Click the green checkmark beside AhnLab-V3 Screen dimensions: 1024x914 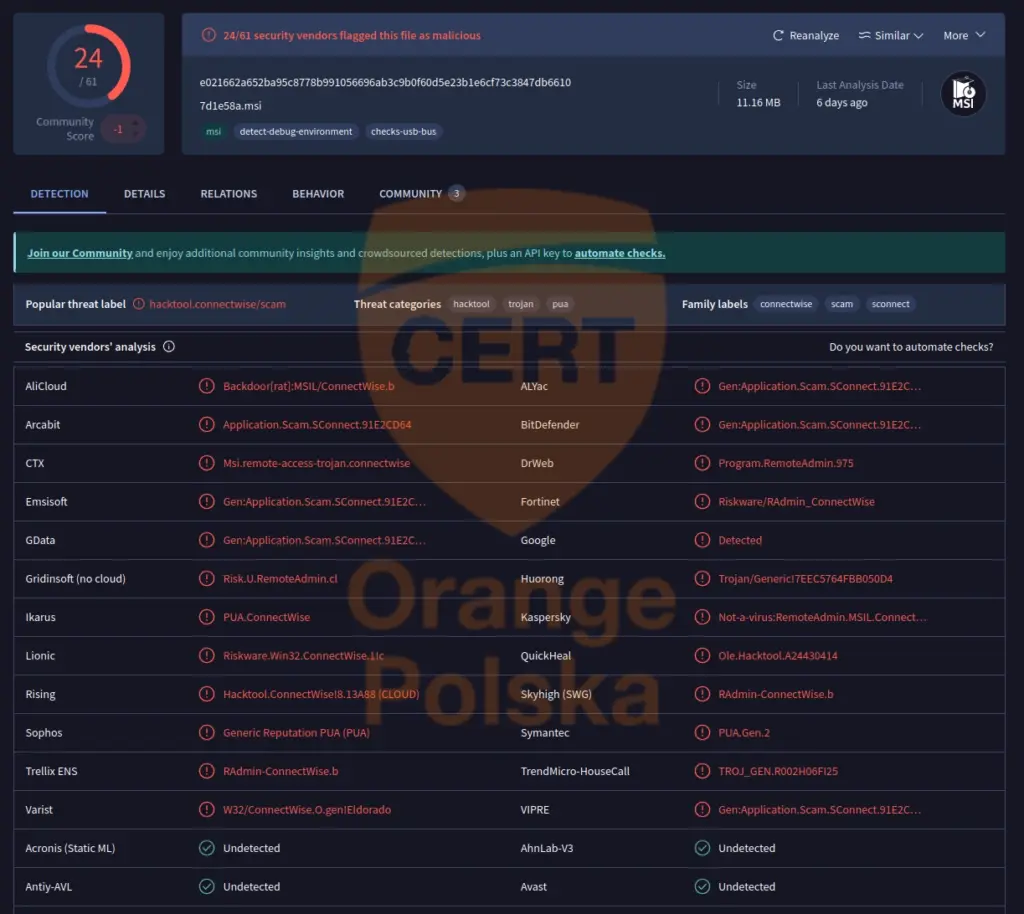tap(703, 848)
